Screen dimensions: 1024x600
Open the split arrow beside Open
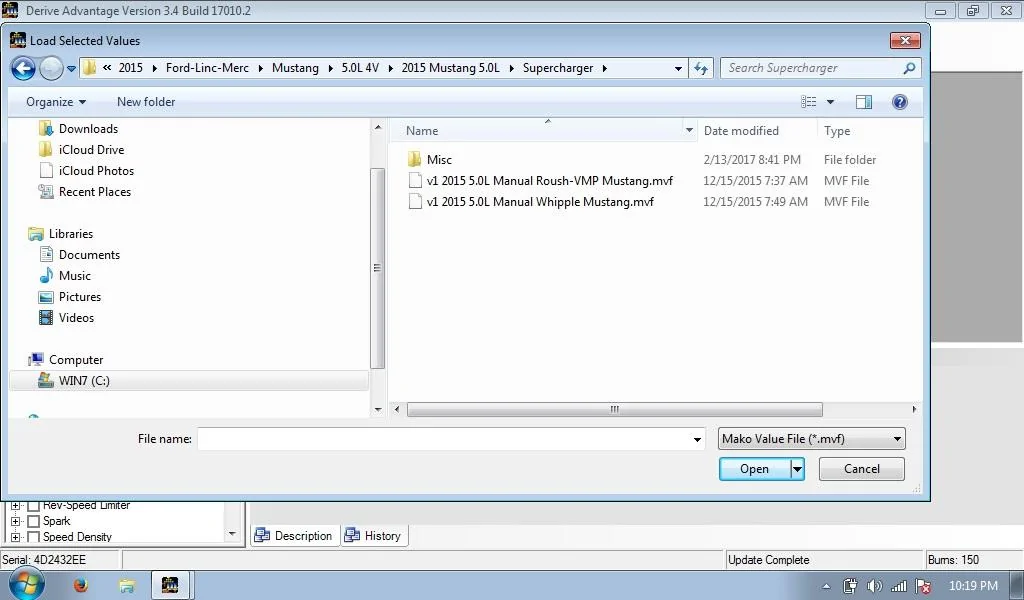(x=797, y=469)
